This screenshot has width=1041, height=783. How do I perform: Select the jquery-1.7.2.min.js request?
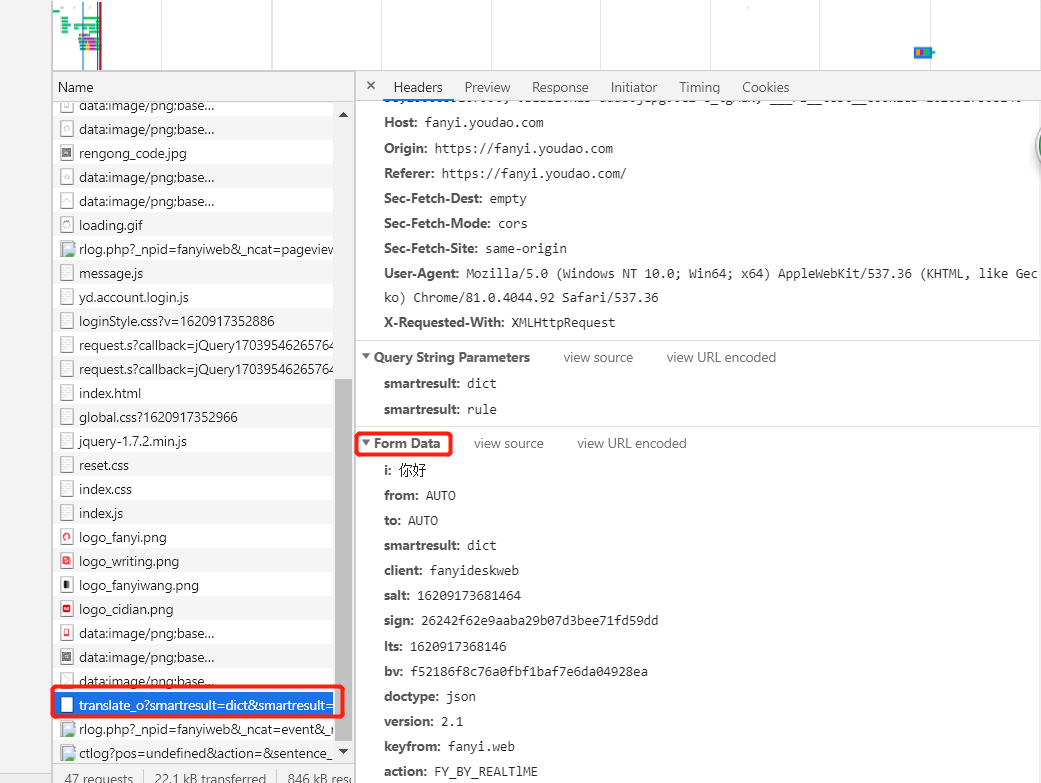click(x=193, y=441)
